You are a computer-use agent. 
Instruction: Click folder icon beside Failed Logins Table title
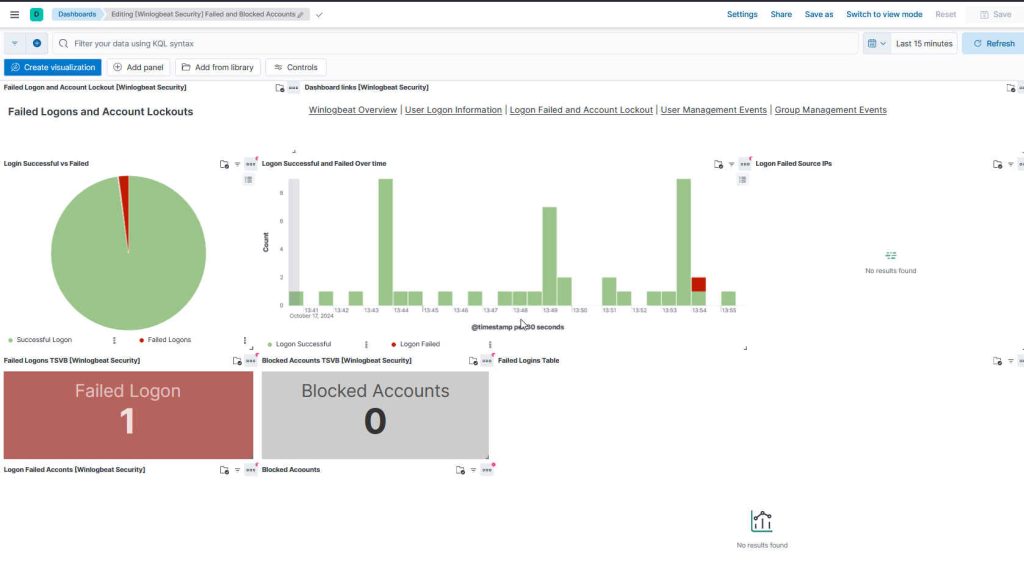pos(997,361)
